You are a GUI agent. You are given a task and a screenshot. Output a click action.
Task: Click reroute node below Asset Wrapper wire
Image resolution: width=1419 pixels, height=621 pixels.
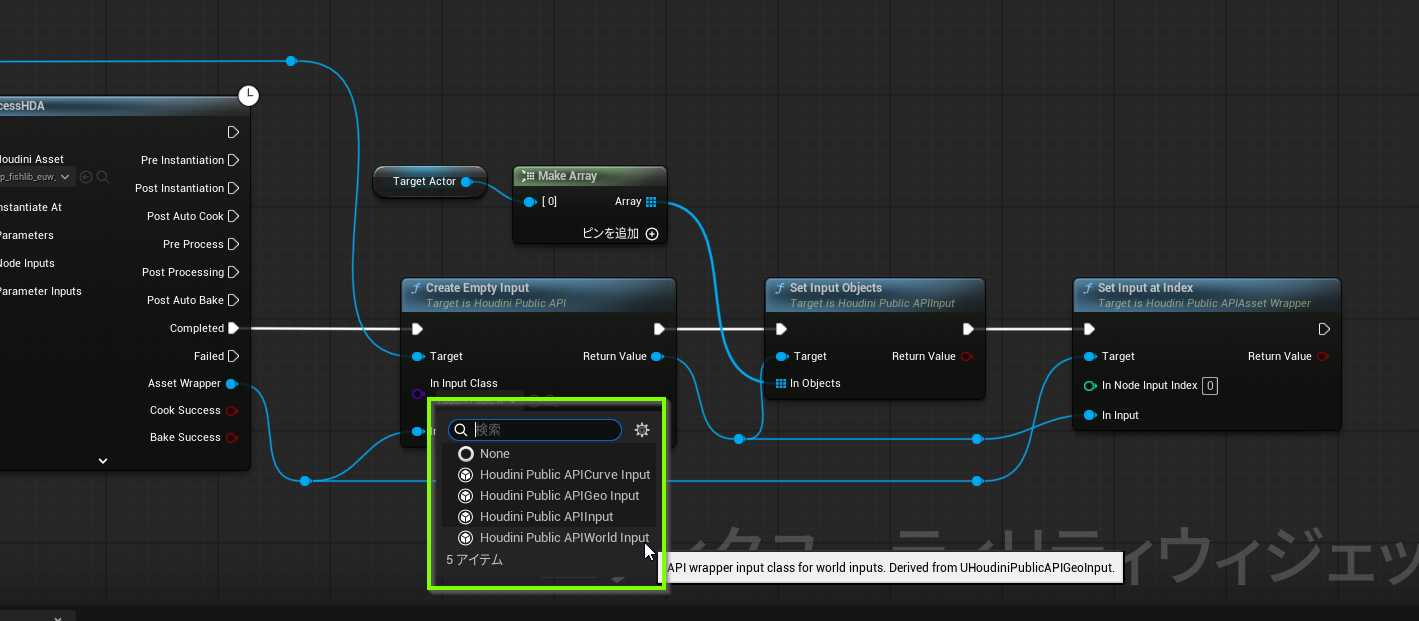[x=305, y=481]
